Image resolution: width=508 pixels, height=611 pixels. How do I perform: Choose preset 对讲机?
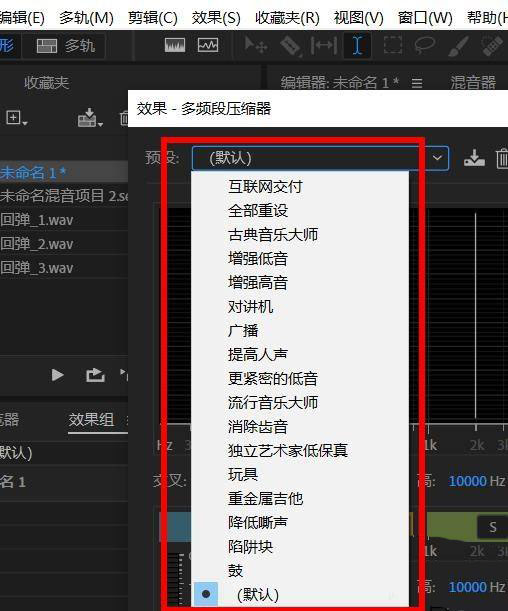300,307
